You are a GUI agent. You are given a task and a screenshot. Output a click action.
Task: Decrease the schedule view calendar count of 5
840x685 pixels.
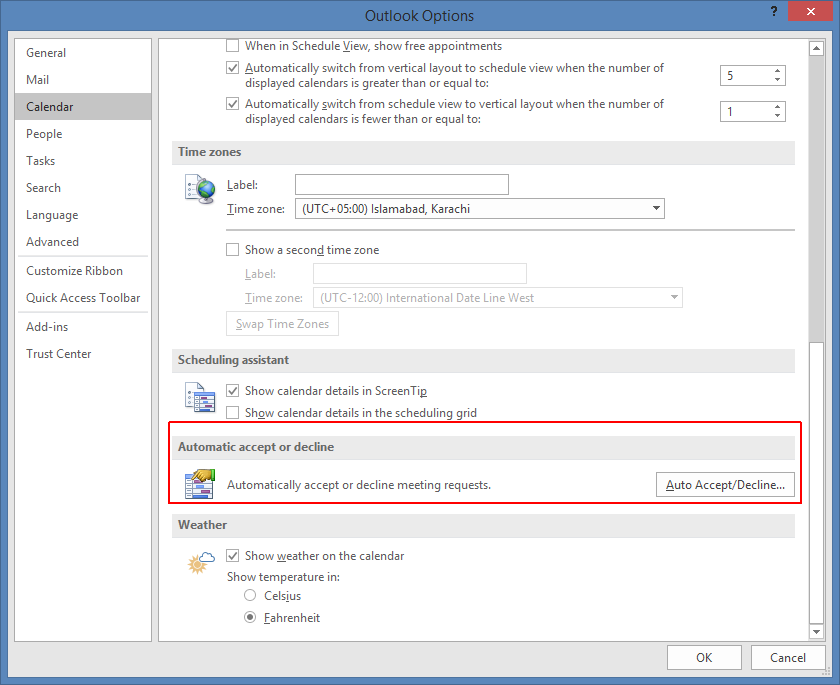[777, 80]
